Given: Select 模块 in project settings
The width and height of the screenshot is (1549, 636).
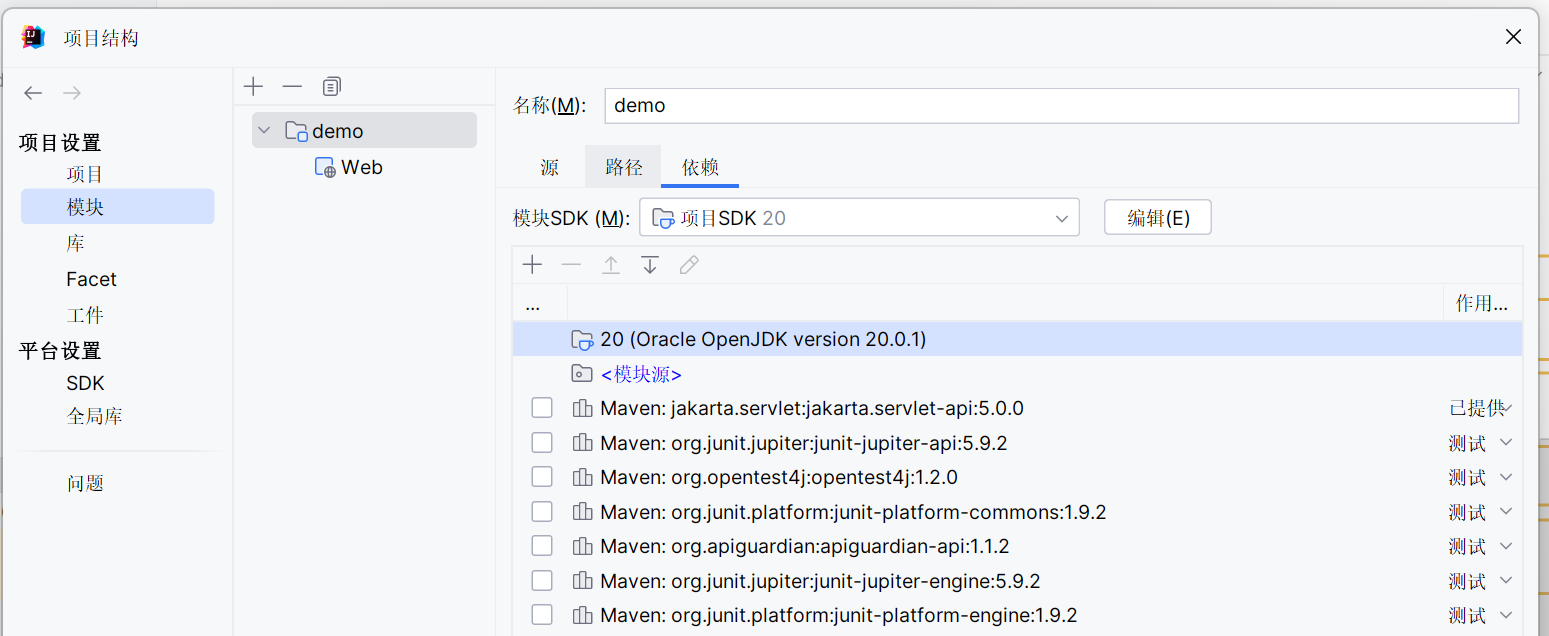Looking at the screenshot, I should (117, 207).
